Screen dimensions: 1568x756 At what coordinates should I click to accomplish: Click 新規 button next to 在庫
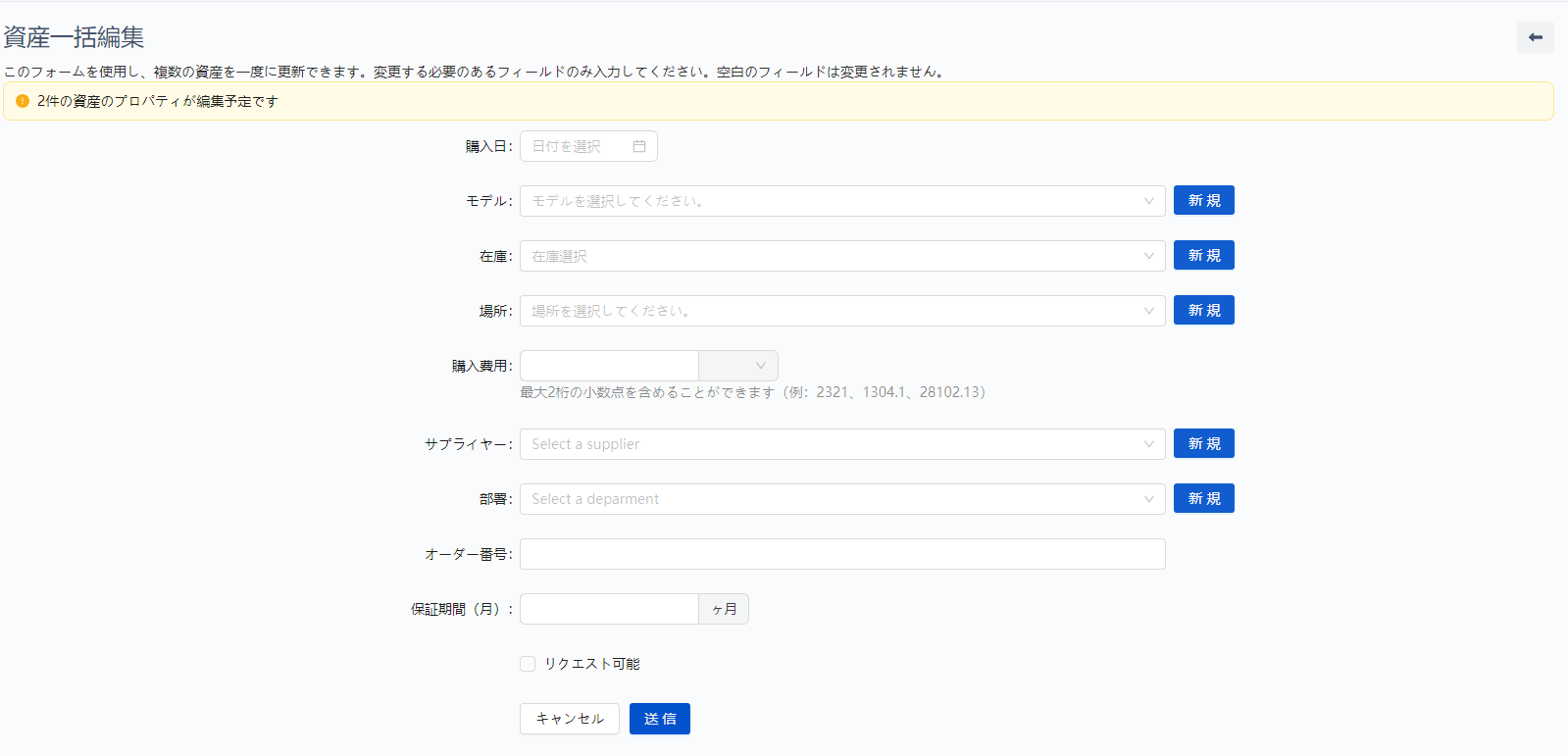tap(1203, 256)
